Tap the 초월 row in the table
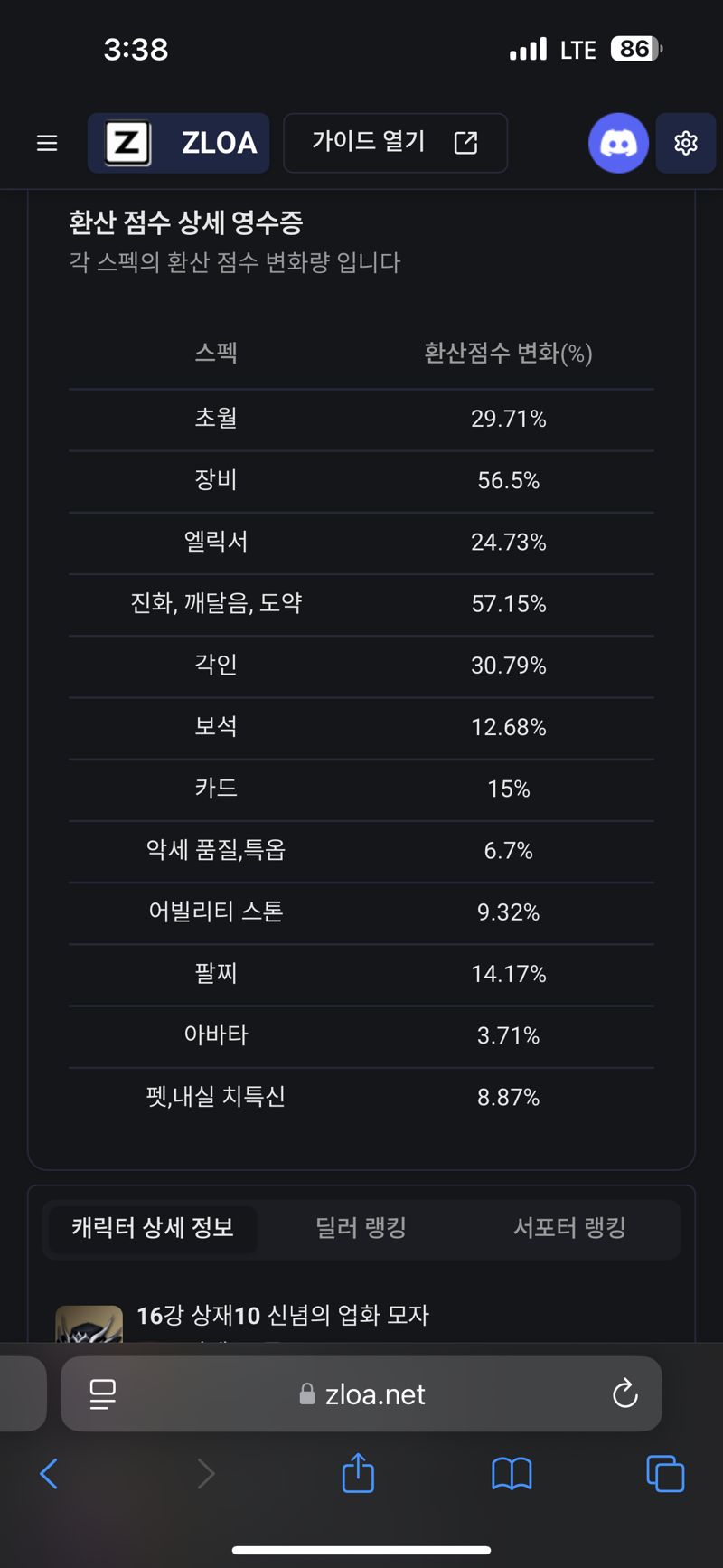The image size is (723, 1568). pos(361,420)
